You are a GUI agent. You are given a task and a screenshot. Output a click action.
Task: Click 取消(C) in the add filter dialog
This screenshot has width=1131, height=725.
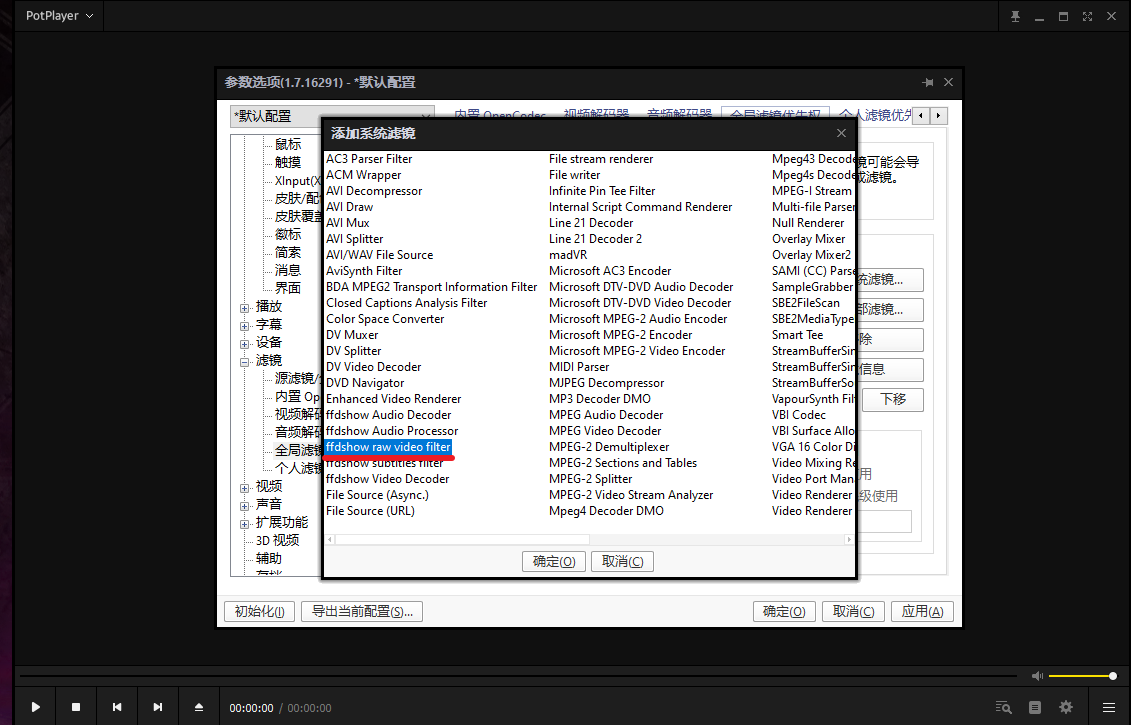point(622,561)
